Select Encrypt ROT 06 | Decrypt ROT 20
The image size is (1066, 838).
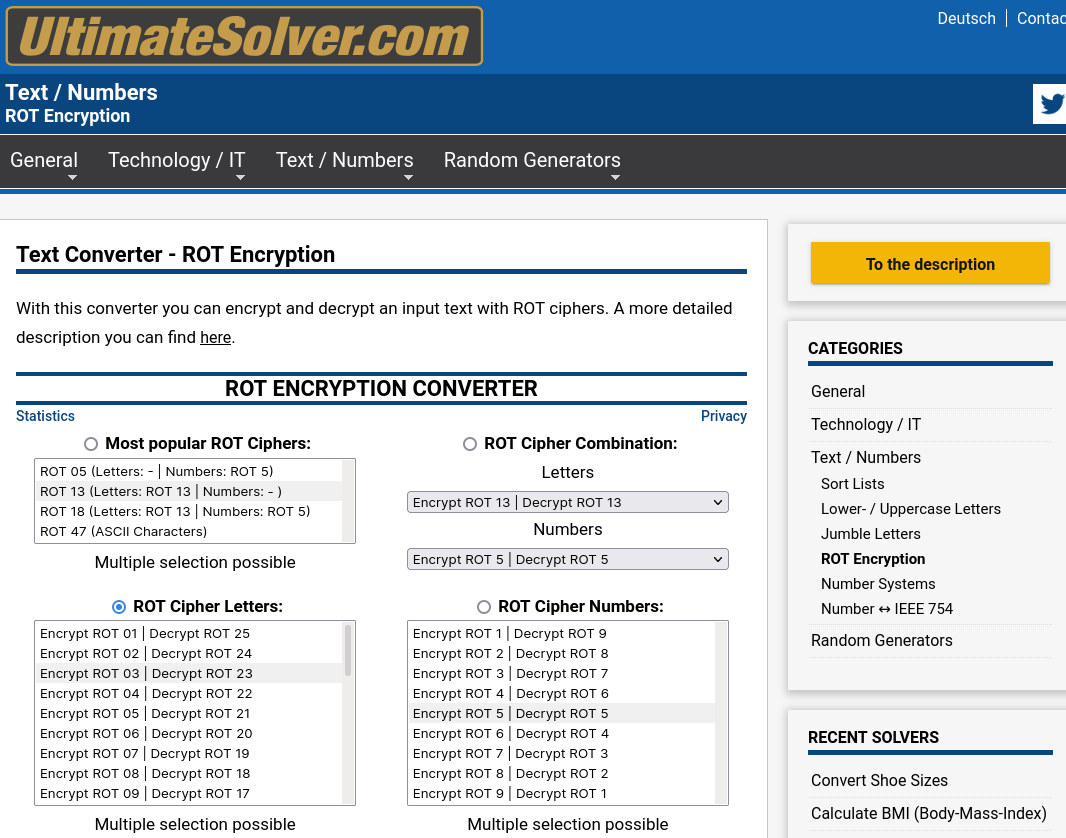point(188,734)
